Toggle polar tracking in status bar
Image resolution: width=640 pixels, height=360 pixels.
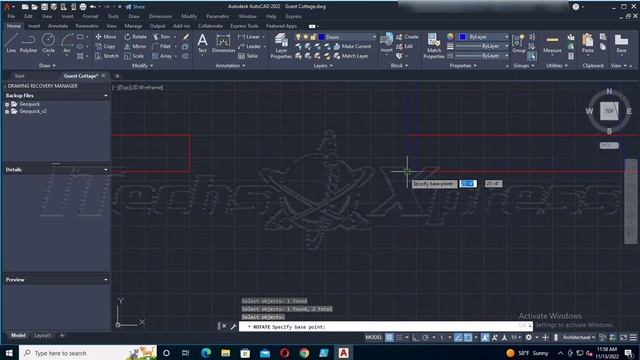(x=425, y=337)
